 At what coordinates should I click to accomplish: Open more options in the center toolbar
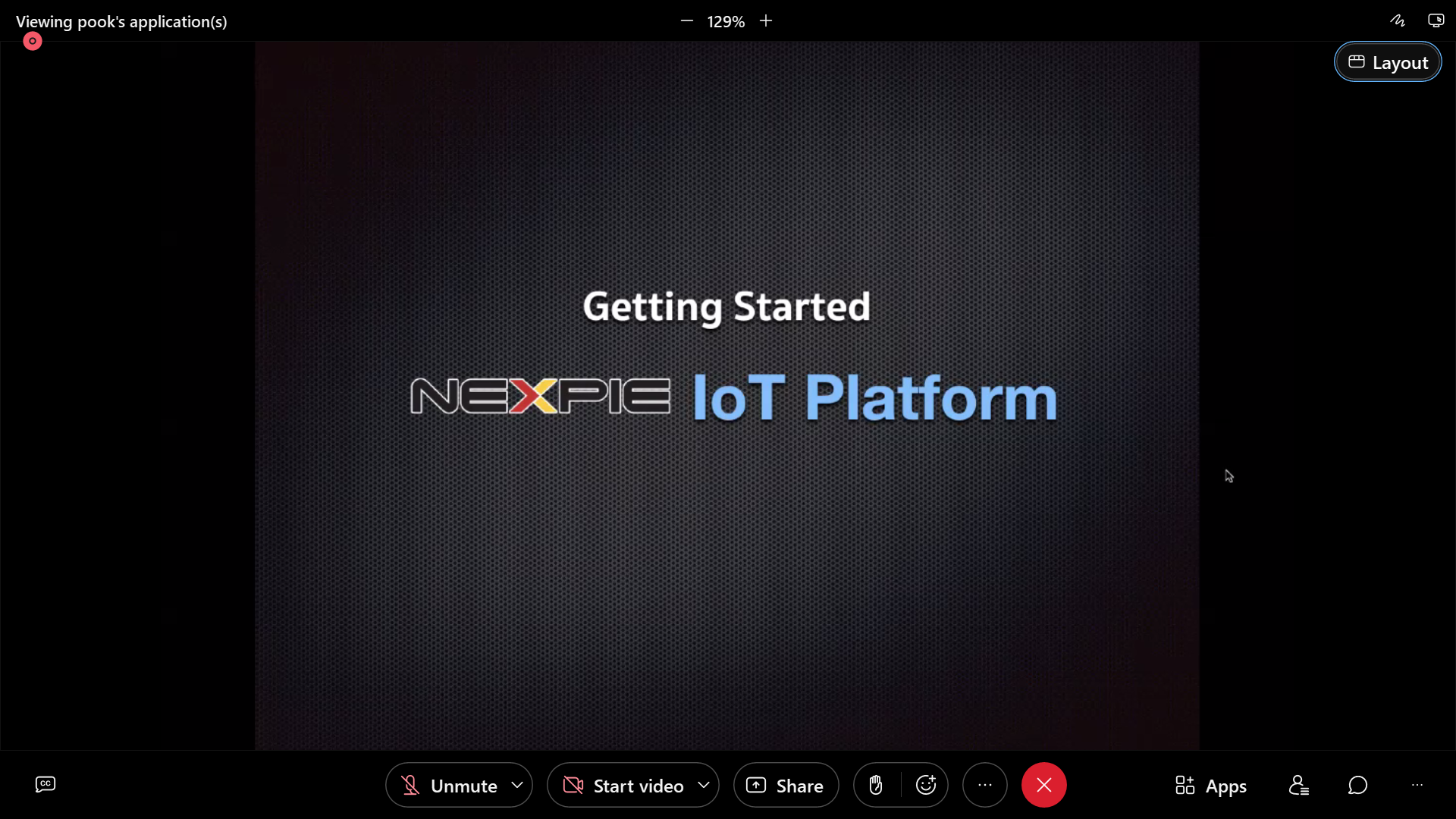(985, 785)
